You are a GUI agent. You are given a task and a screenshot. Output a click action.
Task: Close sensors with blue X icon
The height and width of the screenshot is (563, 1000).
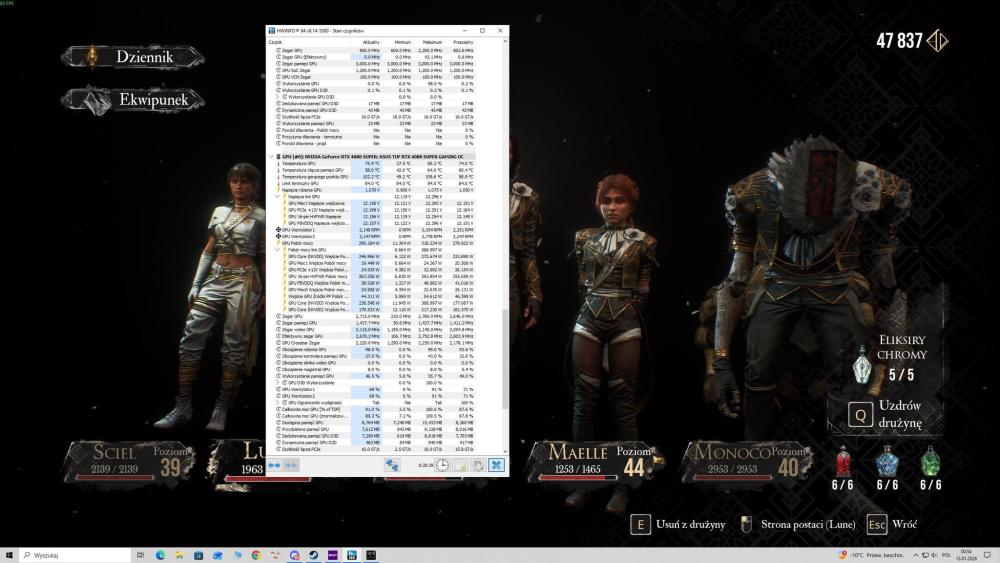496,465
